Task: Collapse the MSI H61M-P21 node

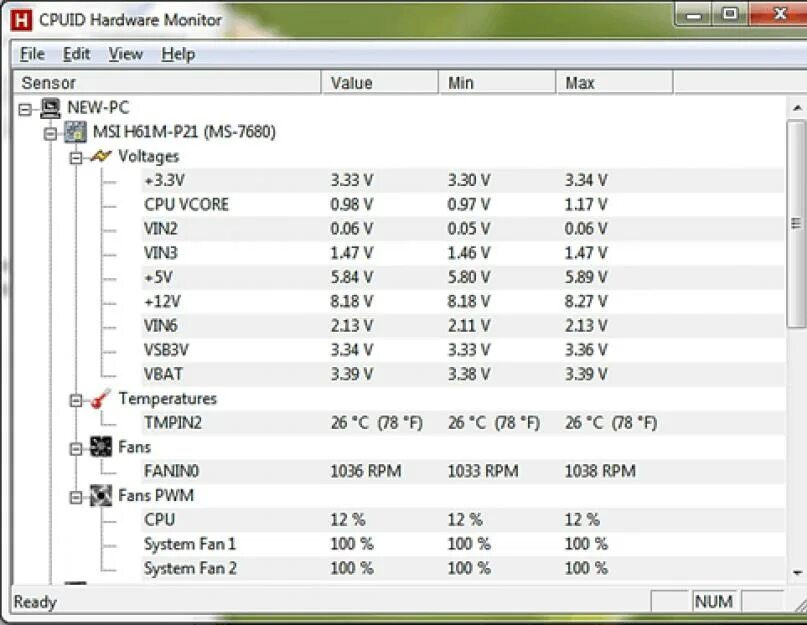Action: (x=50, y=133)
